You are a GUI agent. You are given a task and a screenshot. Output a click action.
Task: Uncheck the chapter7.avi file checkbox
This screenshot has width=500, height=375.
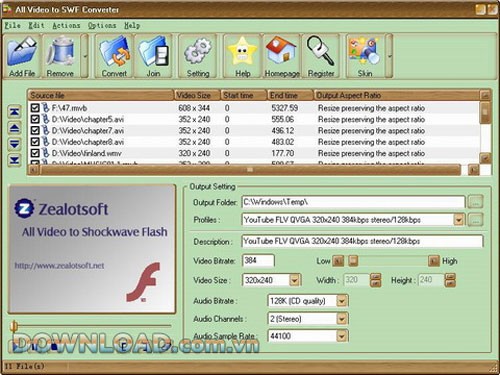[35, 130]
